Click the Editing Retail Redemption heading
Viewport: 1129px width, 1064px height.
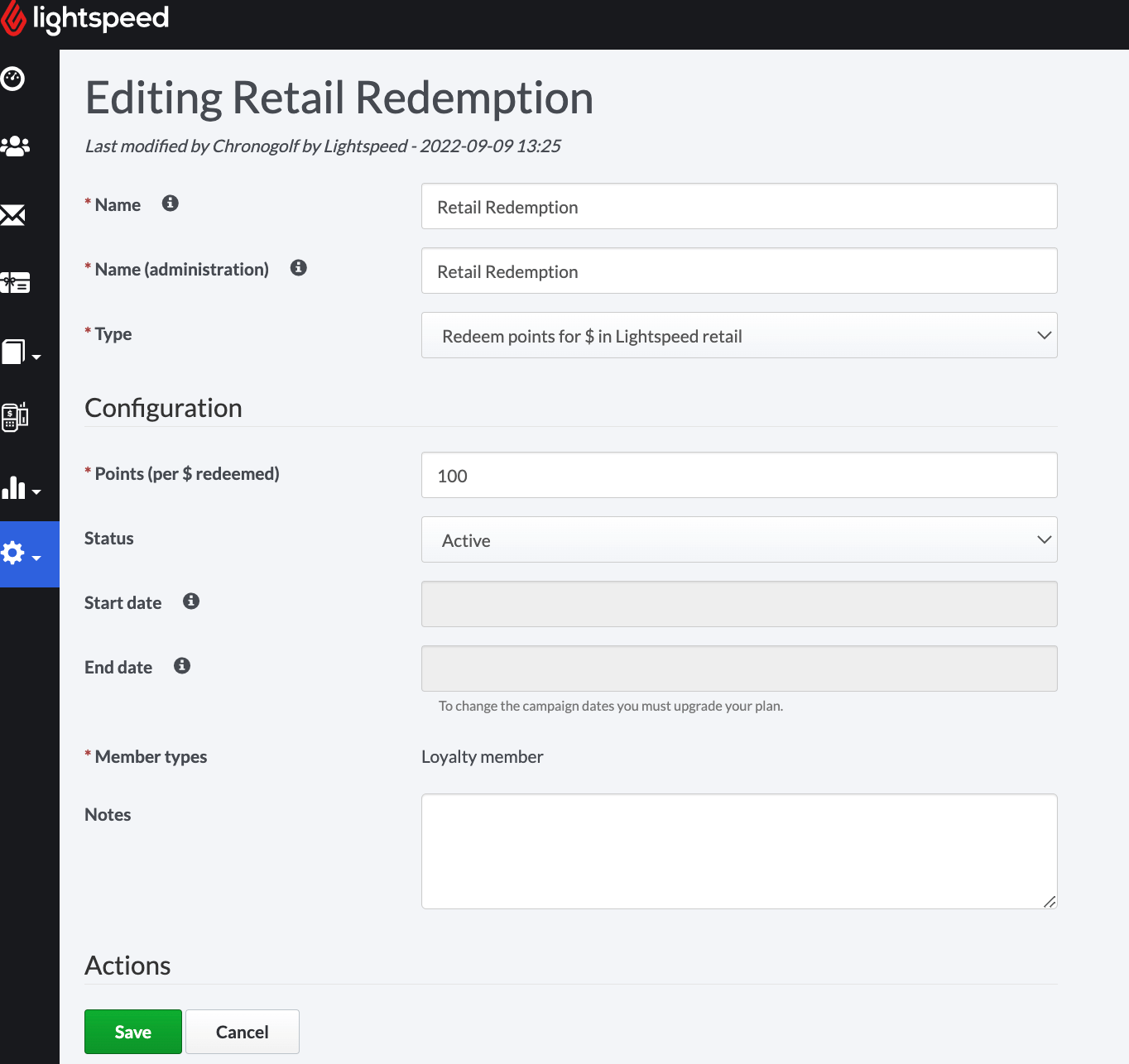pos(339,98)
